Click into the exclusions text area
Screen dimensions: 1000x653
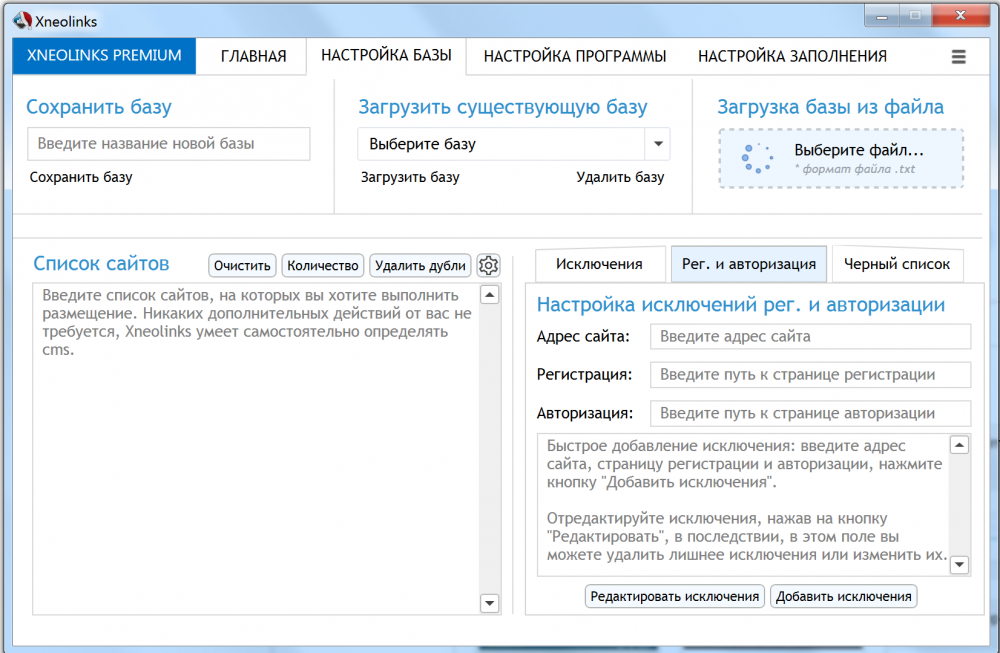tap(744, 505)
